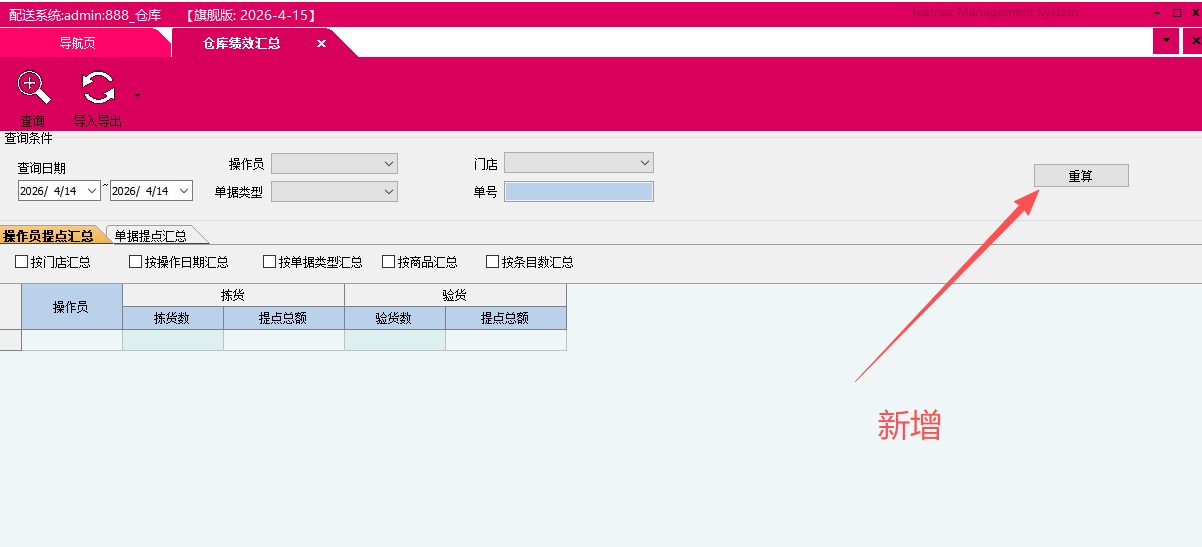Open the start date picker
Screen dimensions: 1202x547
coord(92,191)
